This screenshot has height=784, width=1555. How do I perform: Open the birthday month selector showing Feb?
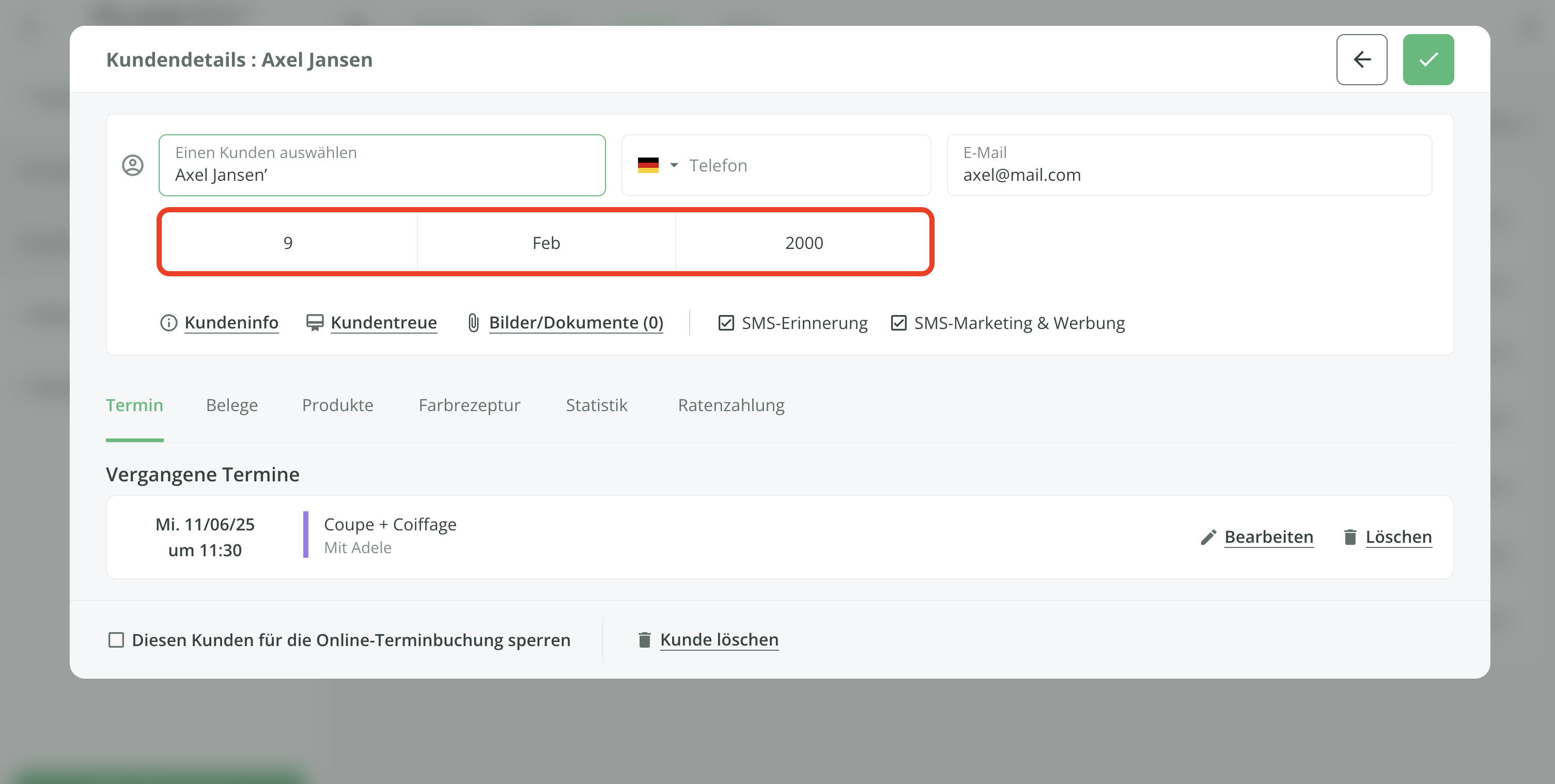(546, 243)
